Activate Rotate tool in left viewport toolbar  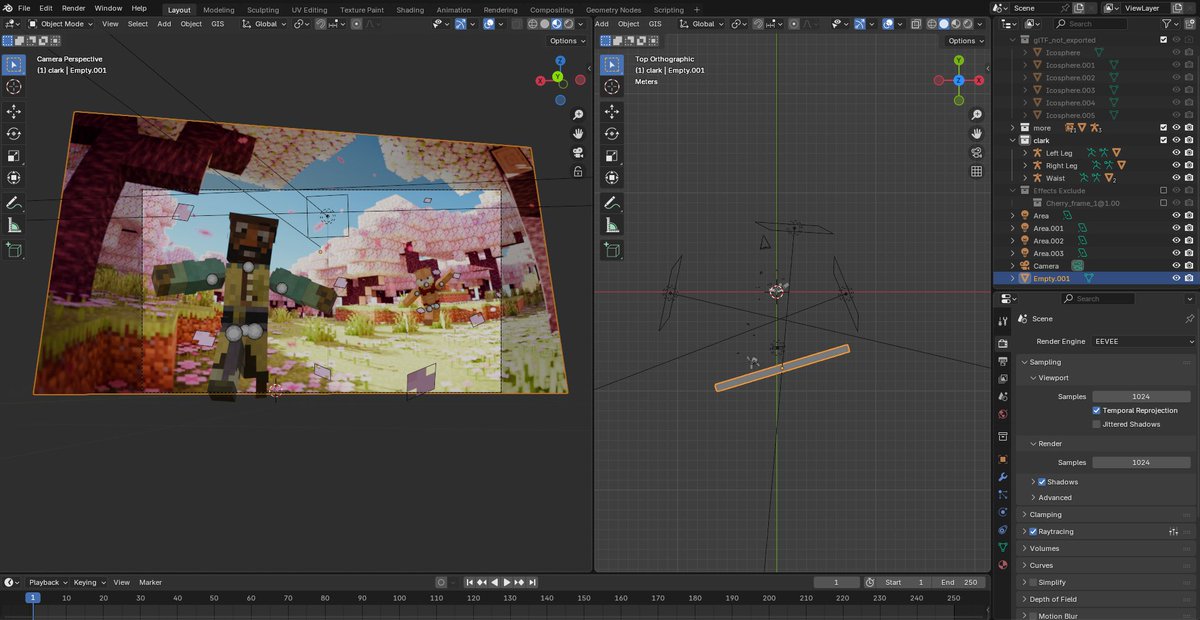[14, 134]
